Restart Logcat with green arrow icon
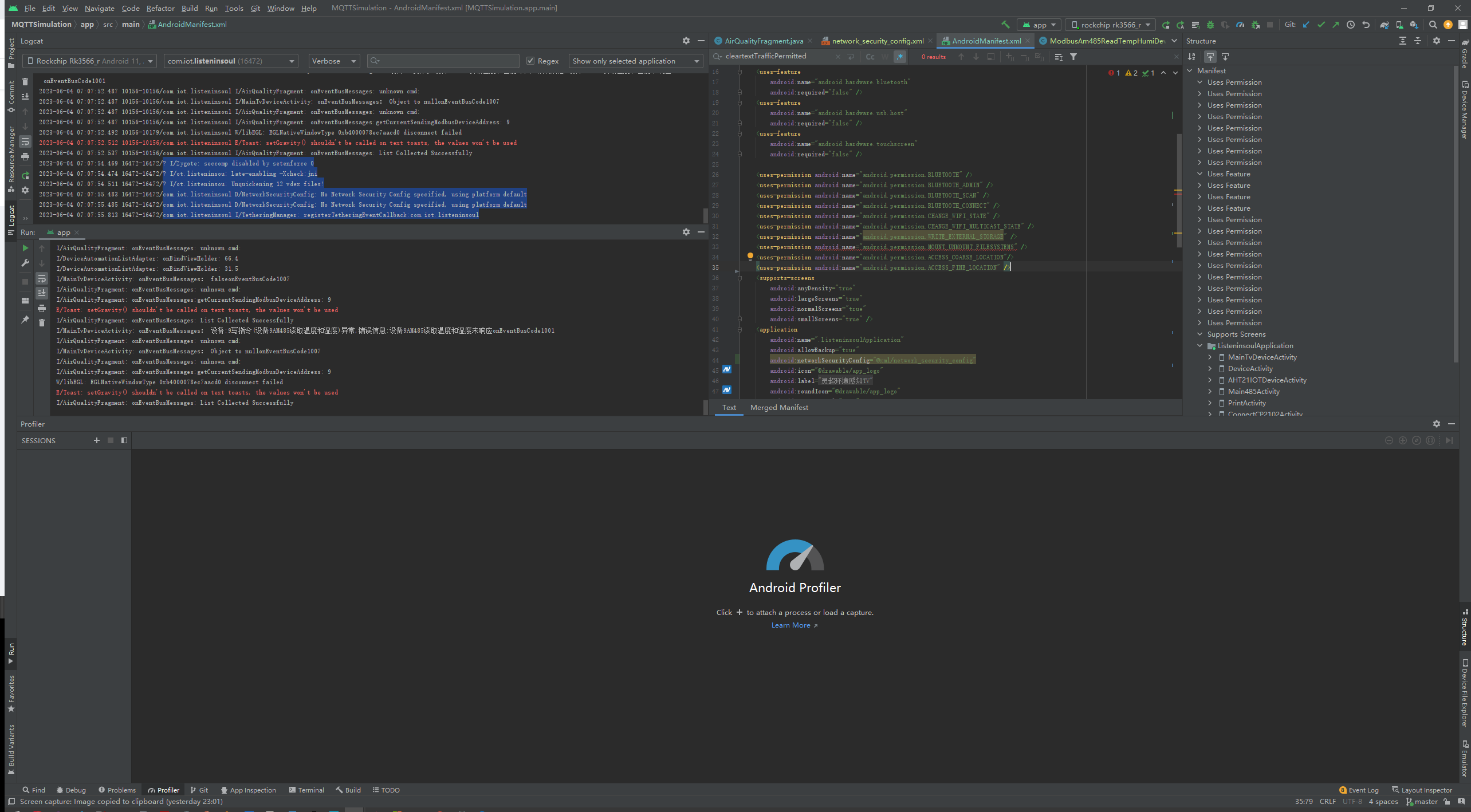Image resolution: width=1471 pixels, height=812 pixels. 25,175
